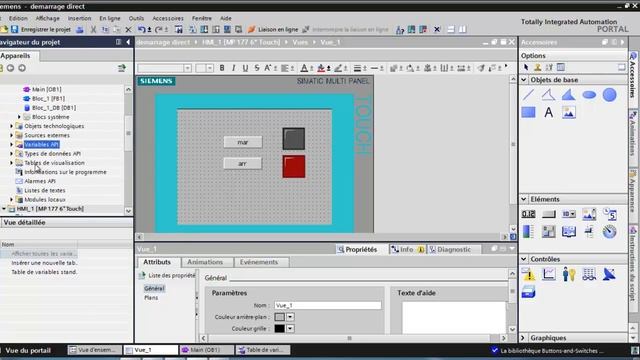Viewport: 640px width, 360px height.
Task: Expand the Sources externes tree node
Action: [x=11, y=135]
